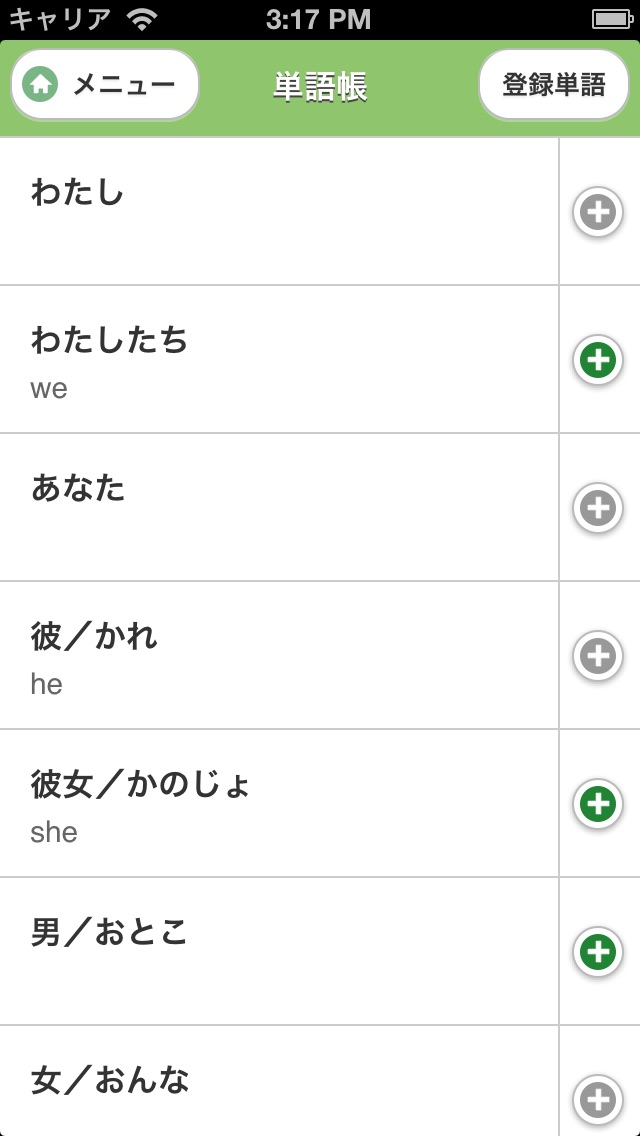Tap the あなた word row
This screenshot has height=1136, width=640.
click(278, 508)
